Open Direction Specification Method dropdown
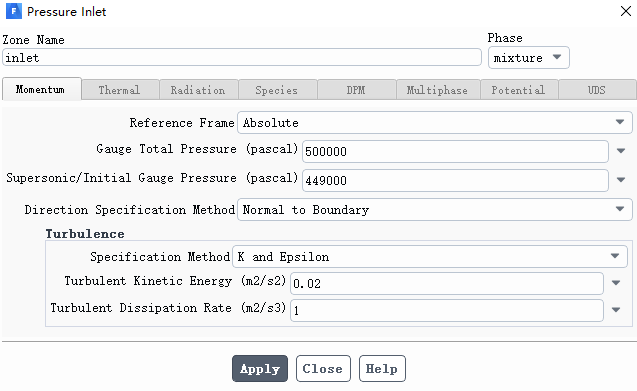Image resolution: width=637 pixels, height=391 pixels. pos(435,209)
